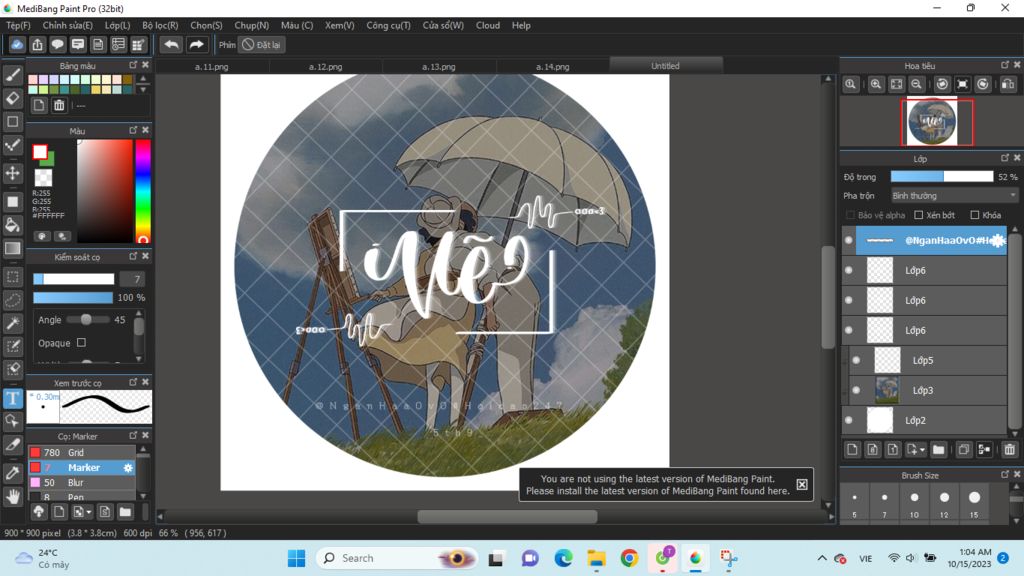
Task: Delete the selected layer with trash icon
Action: click(1009, 449)
